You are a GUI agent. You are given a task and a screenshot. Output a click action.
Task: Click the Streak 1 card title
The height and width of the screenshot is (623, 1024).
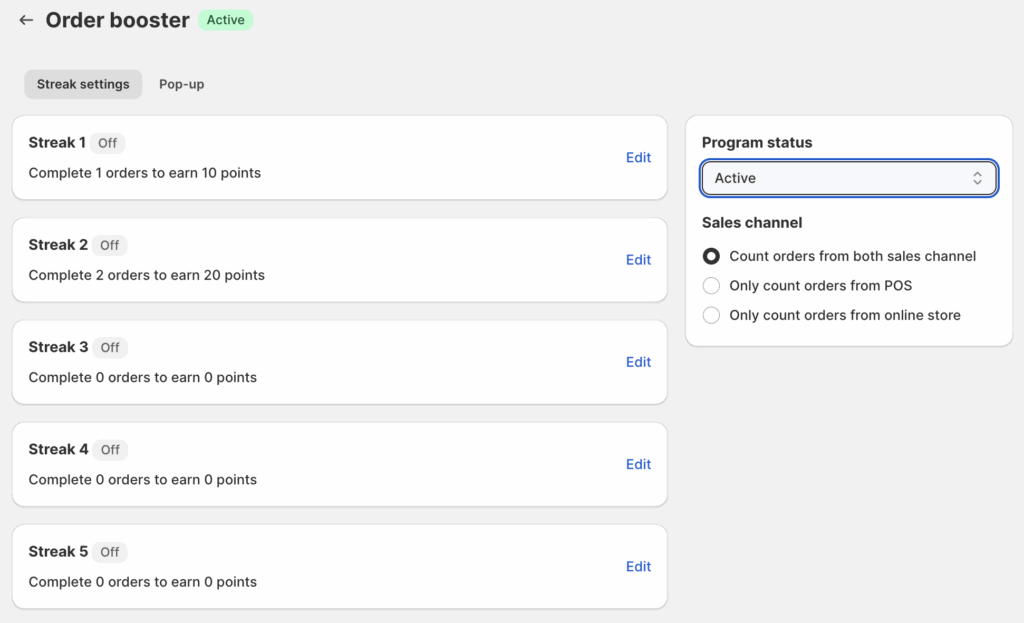click(x=57, y=143)
